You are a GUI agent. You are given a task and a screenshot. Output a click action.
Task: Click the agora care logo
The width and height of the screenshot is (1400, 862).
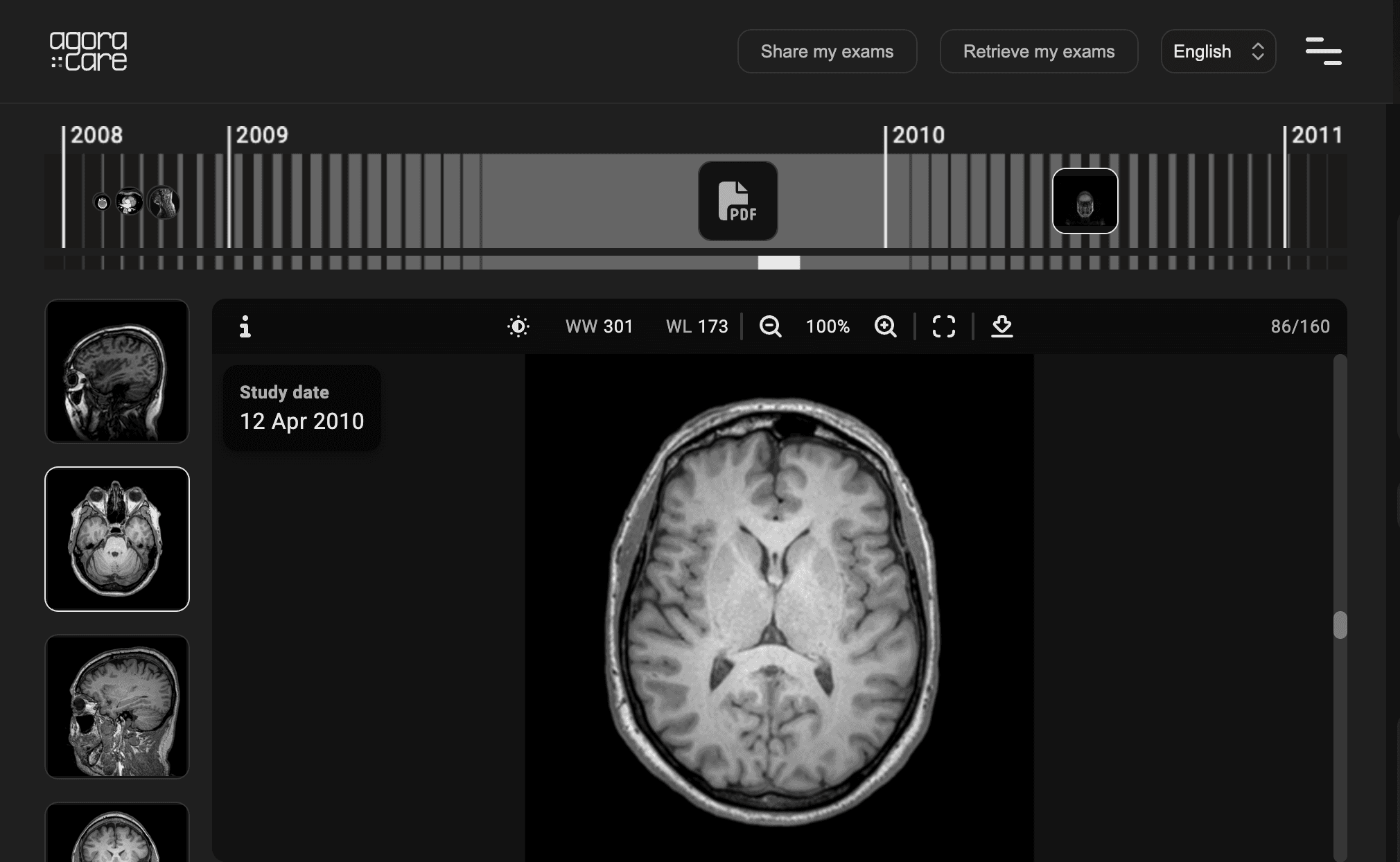(89, 51)
